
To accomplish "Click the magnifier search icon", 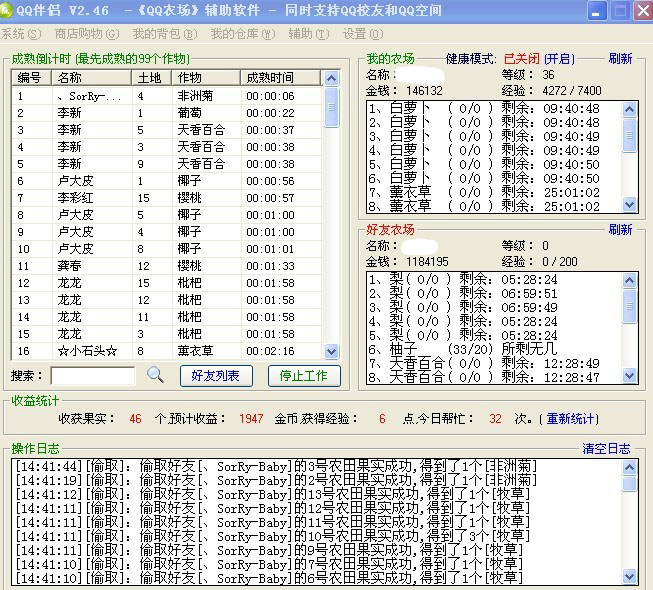I will pos(155,375).
